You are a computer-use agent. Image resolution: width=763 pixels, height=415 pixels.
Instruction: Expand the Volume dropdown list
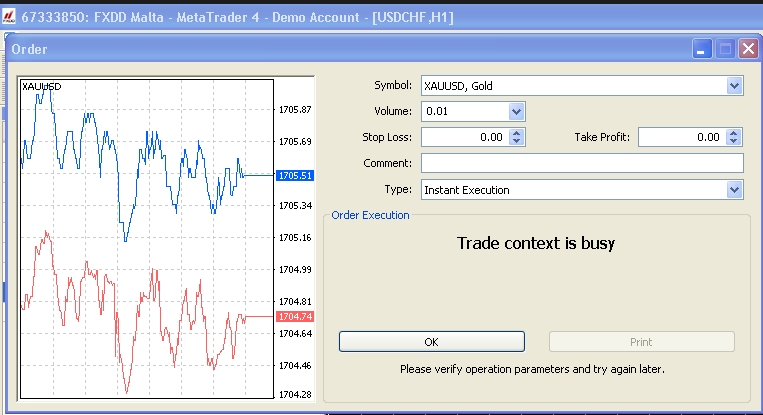click(517, 112)
